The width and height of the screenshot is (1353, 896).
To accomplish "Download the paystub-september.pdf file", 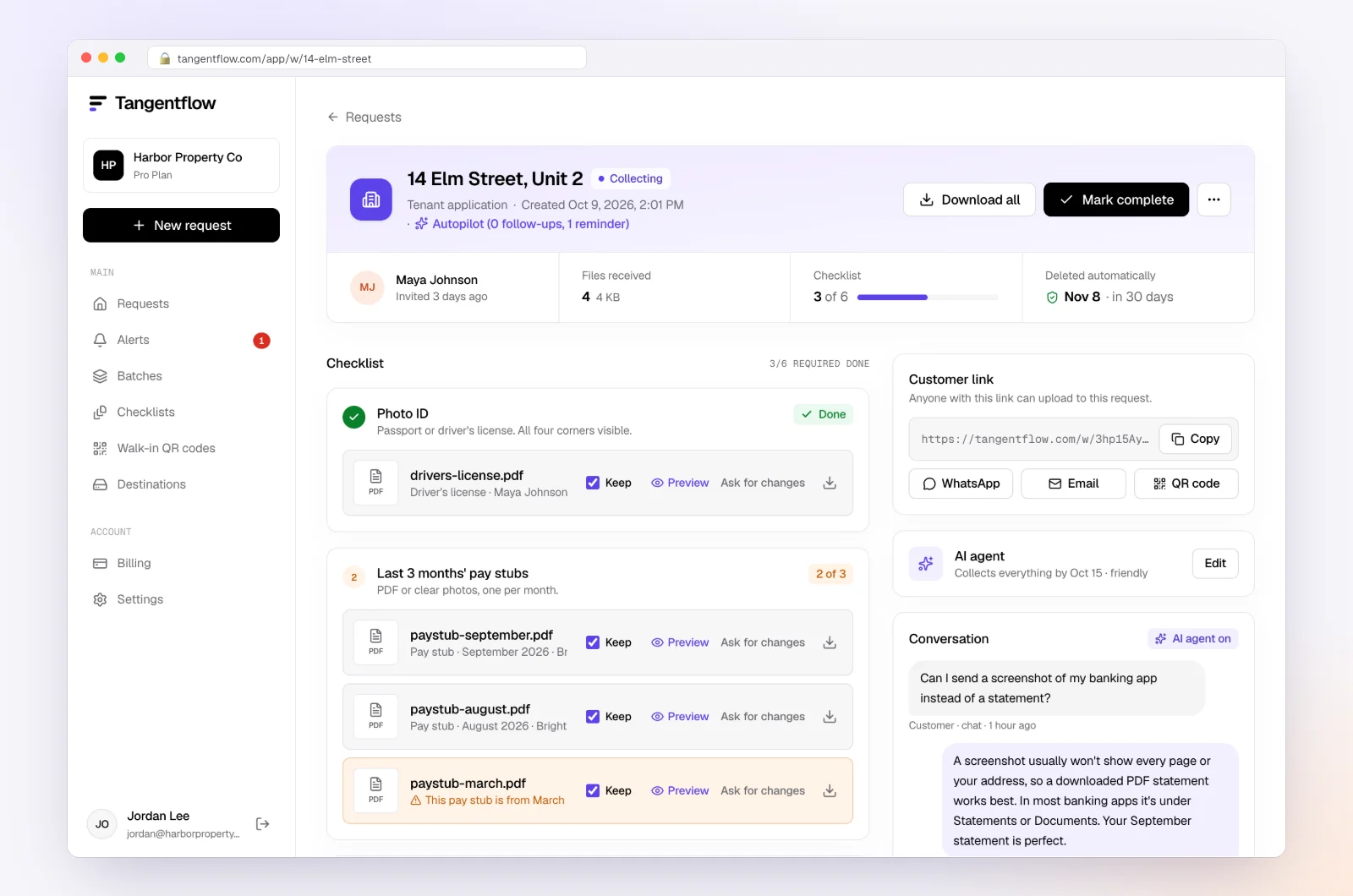I will point(830,642).
